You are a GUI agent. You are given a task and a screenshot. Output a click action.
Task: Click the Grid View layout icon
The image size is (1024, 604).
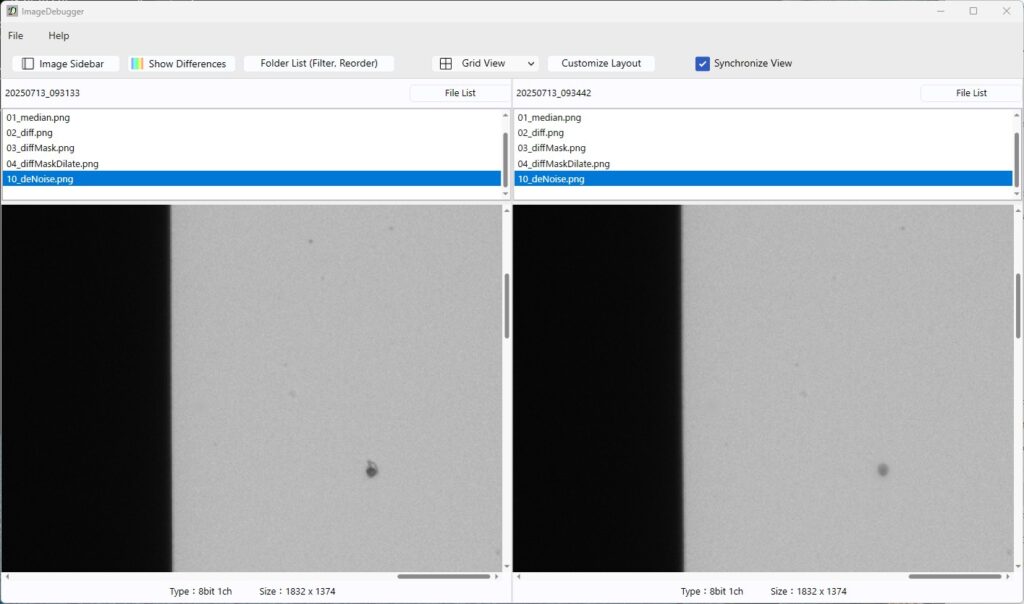tap(446, 64)
